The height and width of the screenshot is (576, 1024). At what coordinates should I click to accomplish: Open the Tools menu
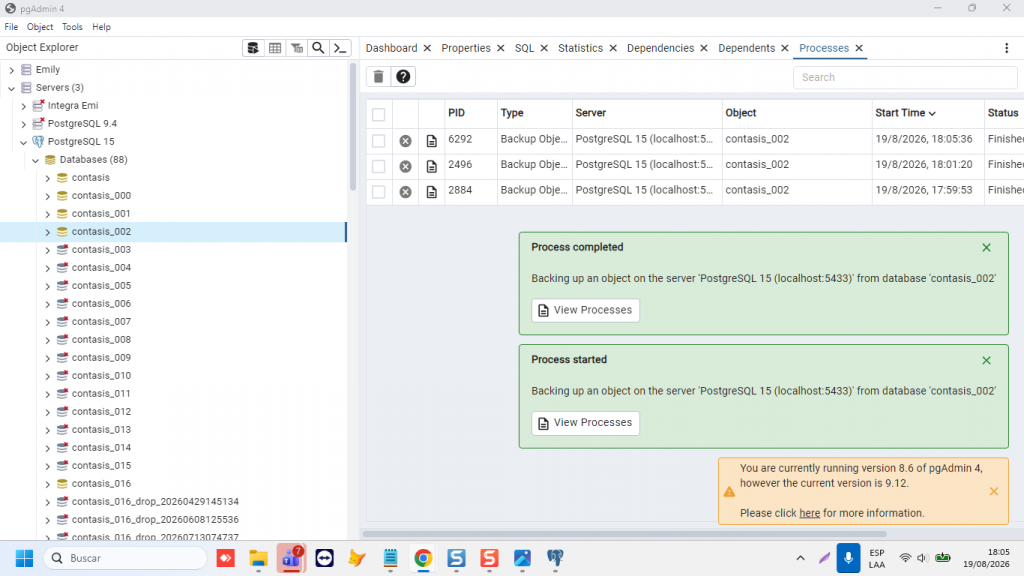pyautogui.click(x=72, y=27)
